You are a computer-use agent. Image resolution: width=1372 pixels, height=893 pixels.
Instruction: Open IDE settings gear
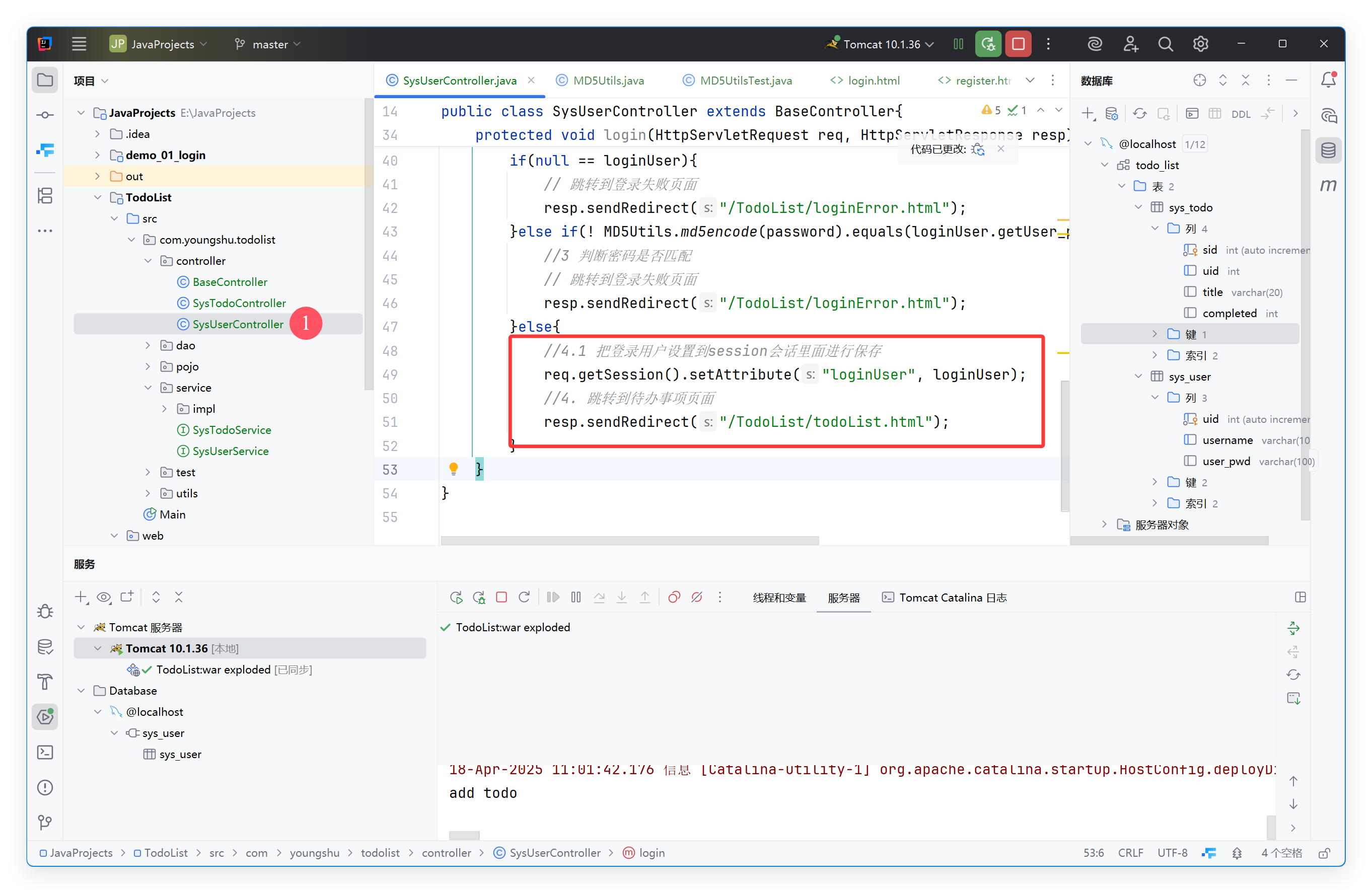(1200, 44)
